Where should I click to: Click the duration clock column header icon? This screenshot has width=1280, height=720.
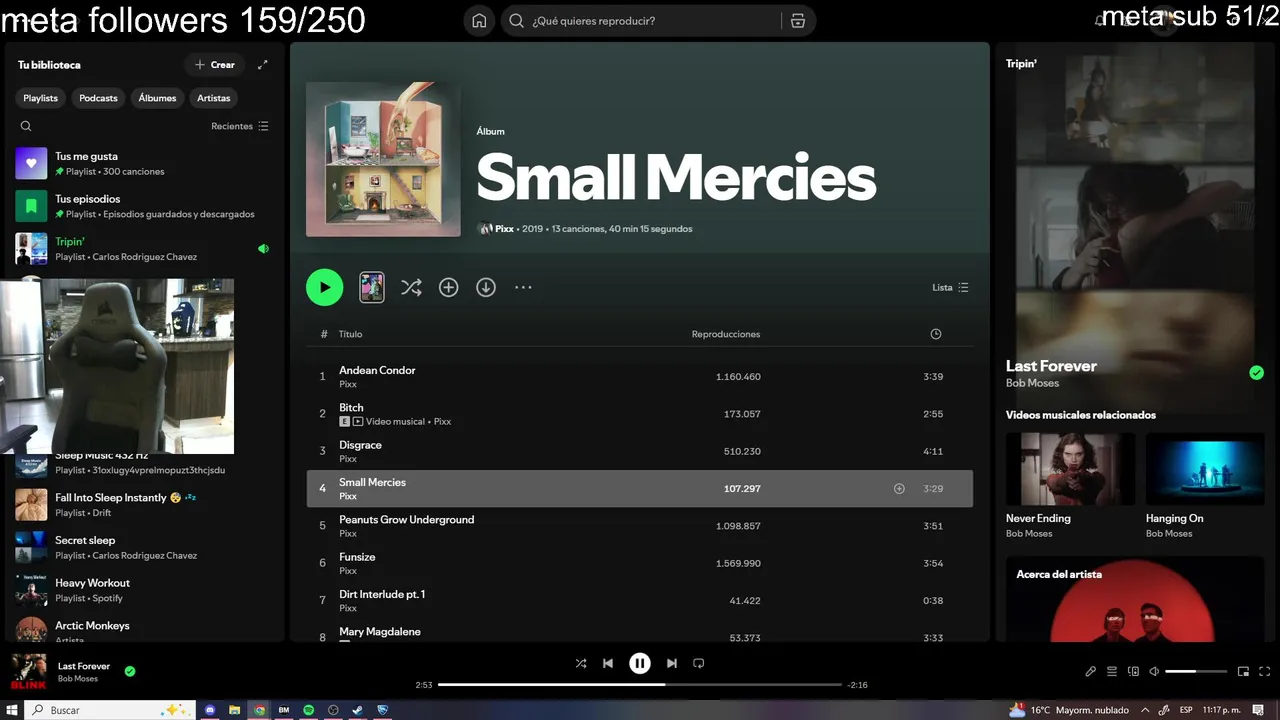pos(936,334)
